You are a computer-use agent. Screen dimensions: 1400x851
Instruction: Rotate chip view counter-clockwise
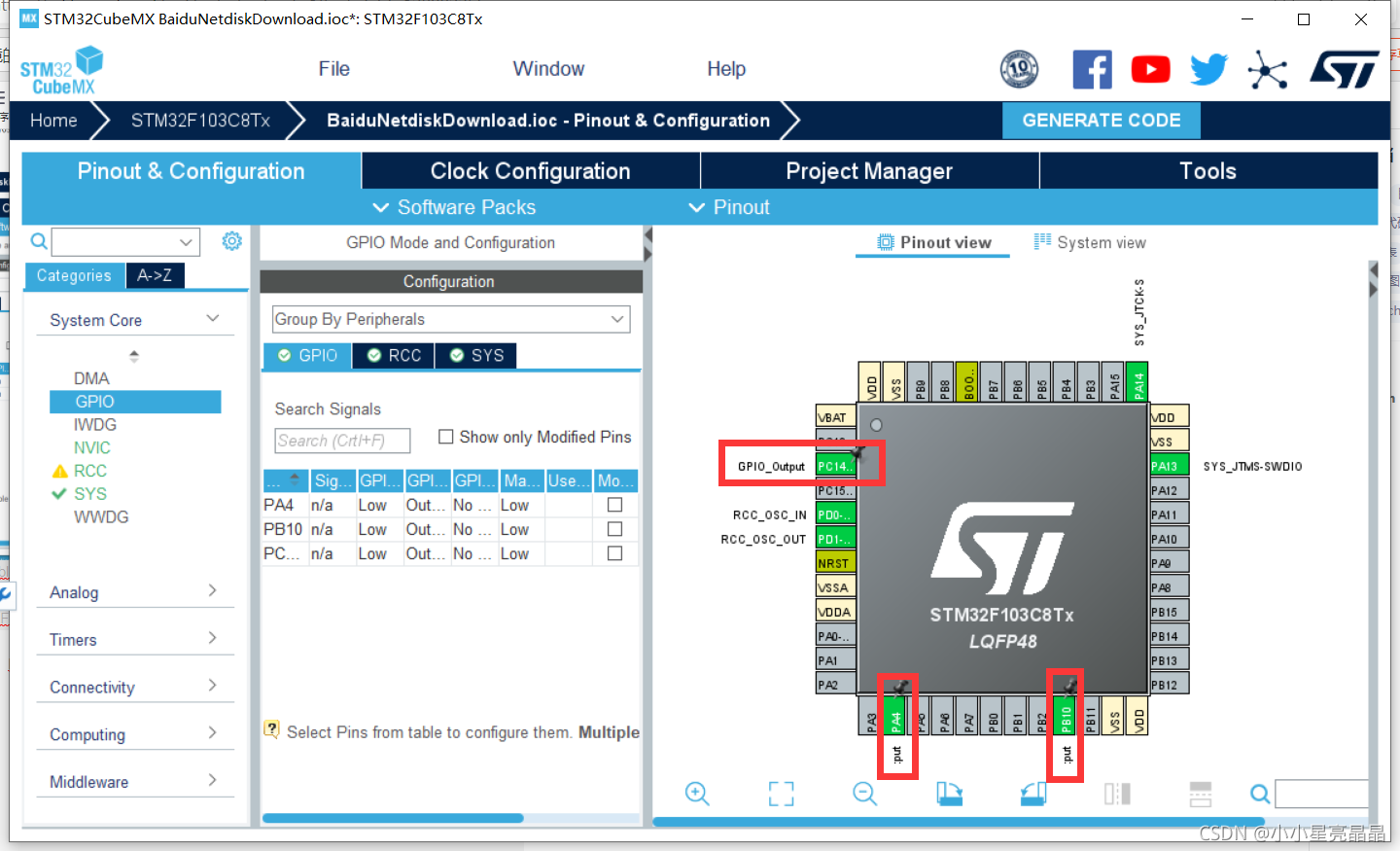pos(1033,794)
